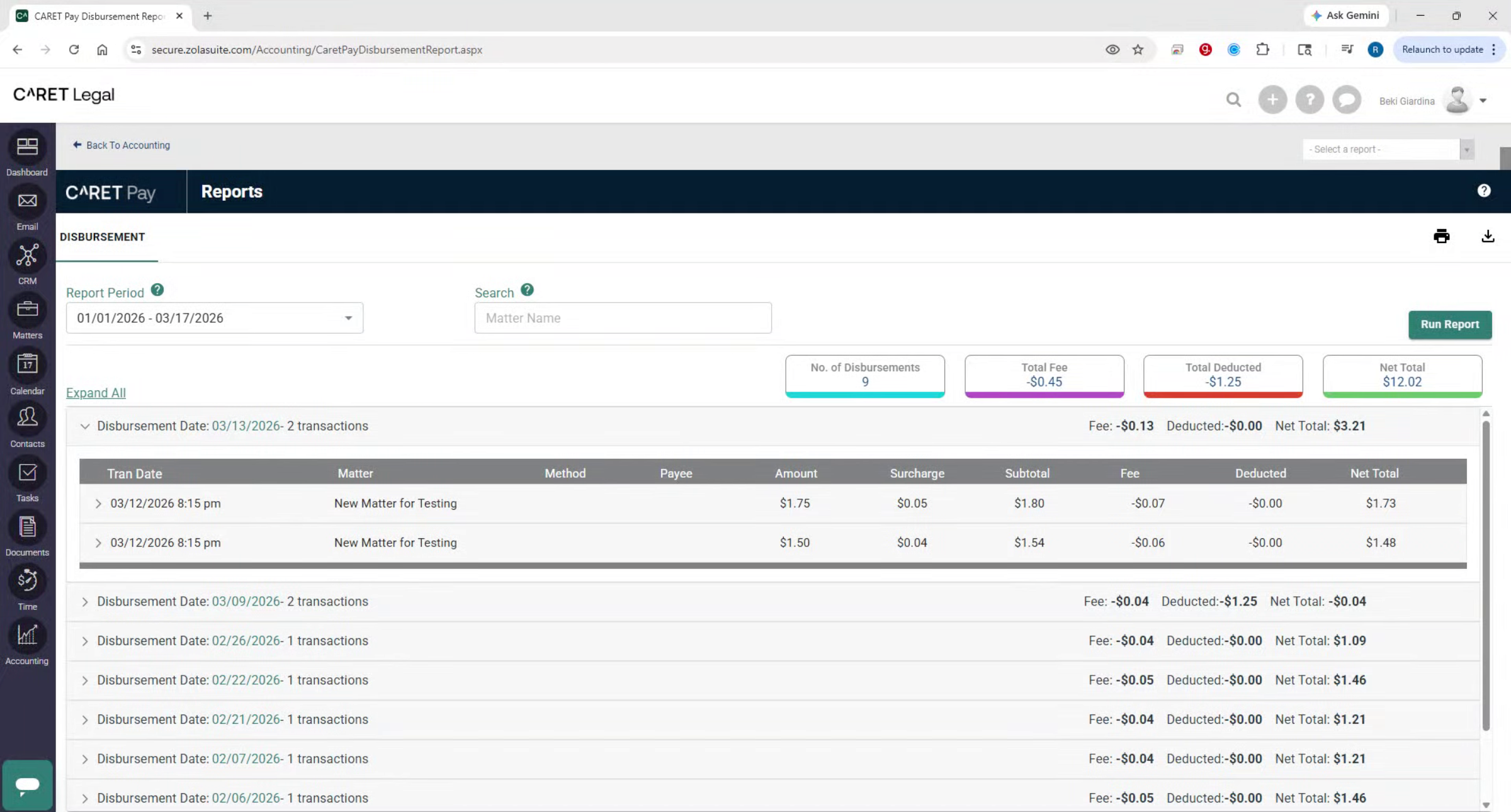Click the CARET Legal logo
1511x812 pixels.
64,95
